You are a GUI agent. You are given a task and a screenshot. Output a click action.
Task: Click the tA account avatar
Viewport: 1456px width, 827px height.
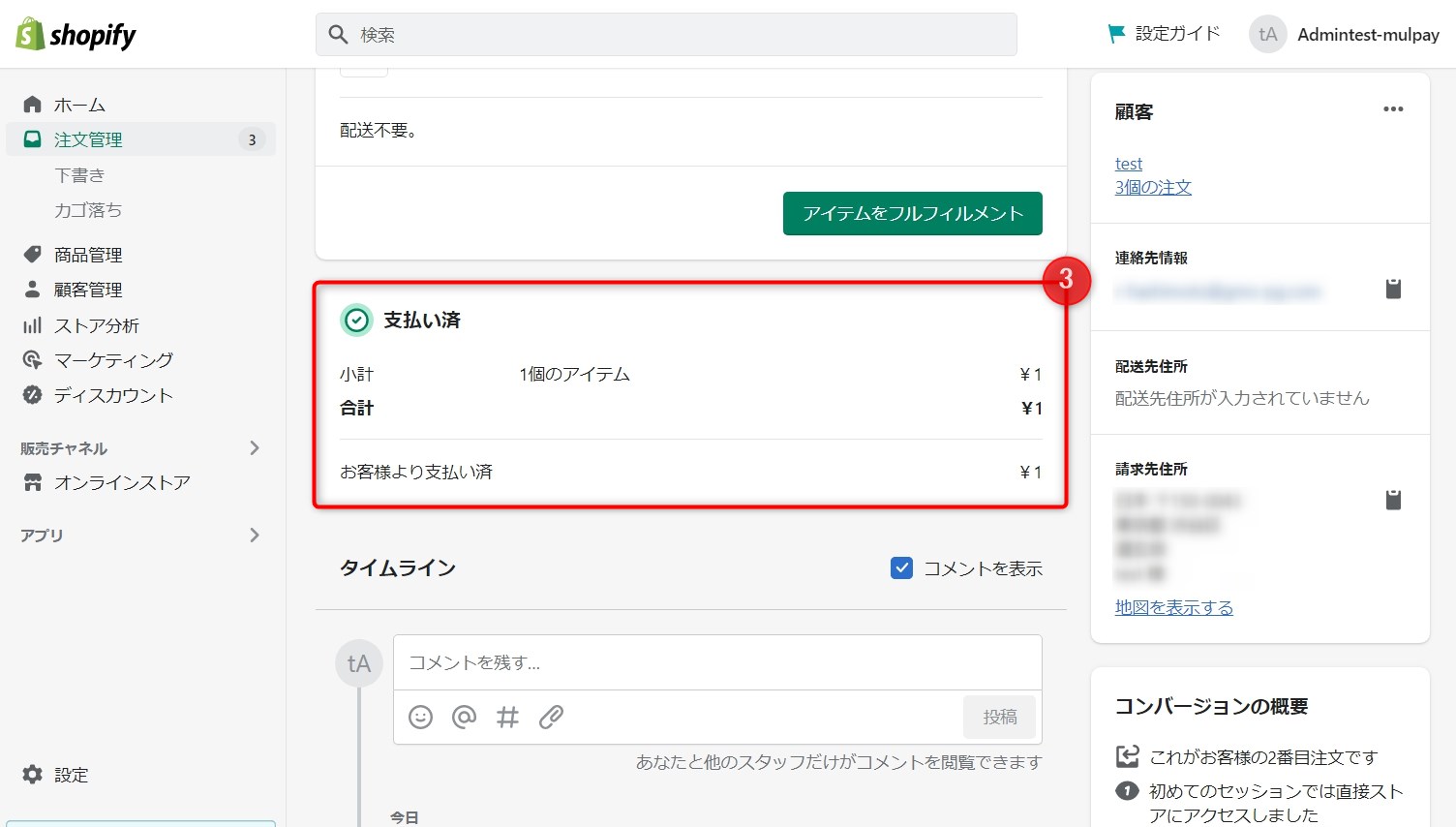pyautogui.click(x=1266, y=34)
